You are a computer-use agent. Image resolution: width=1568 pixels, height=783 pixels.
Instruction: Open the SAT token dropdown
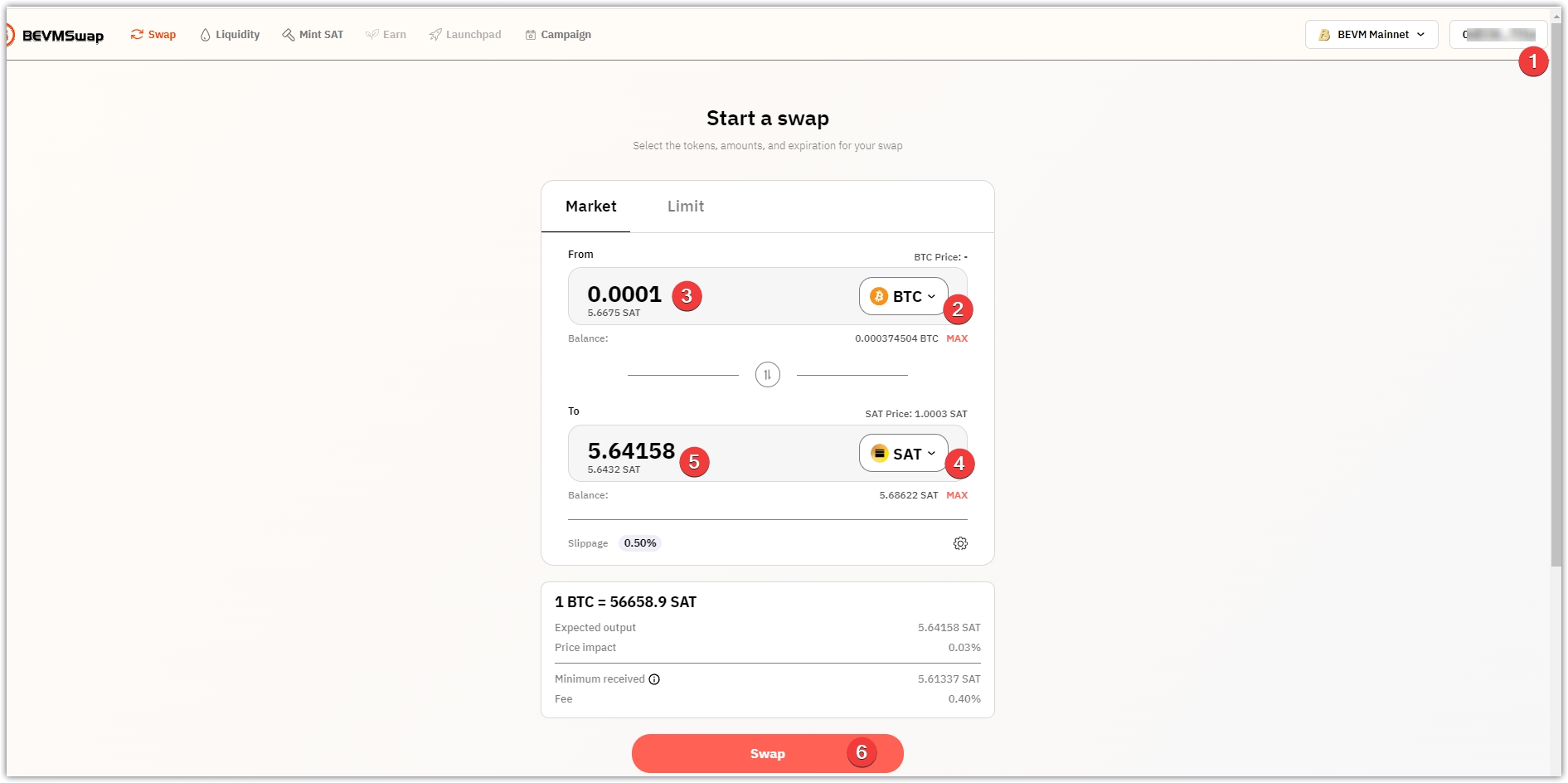[x=902, y=454]
